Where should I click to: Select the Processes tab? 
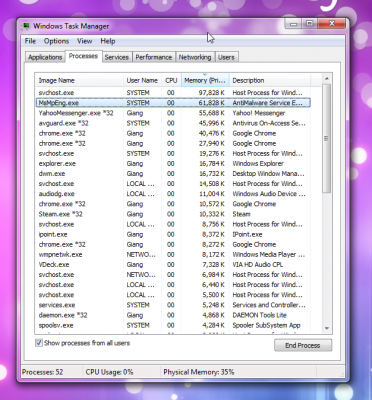tap(83, 56)
